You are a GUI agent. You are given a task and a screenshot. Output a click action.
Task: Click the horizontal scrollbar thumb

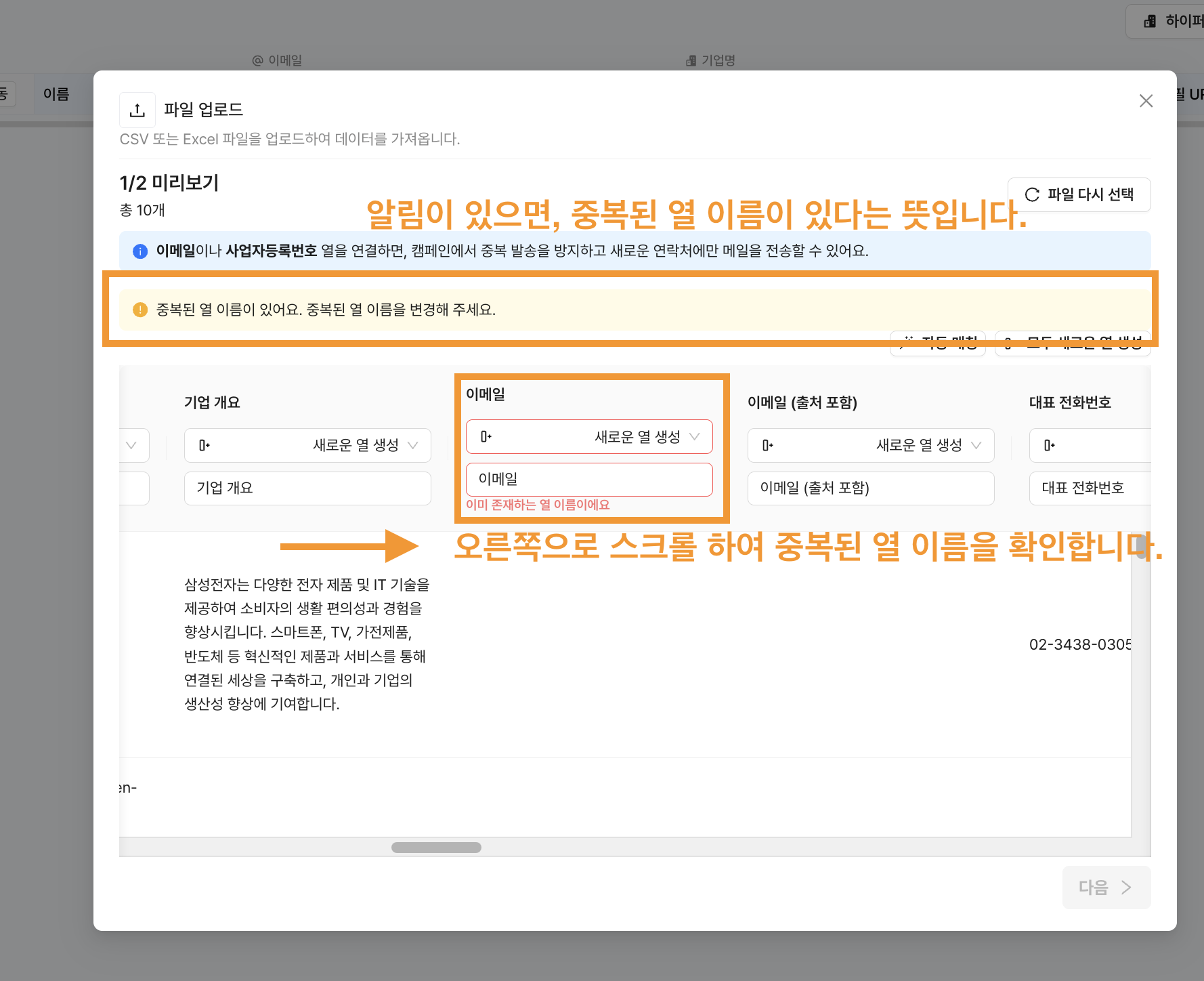pos(436,848)
